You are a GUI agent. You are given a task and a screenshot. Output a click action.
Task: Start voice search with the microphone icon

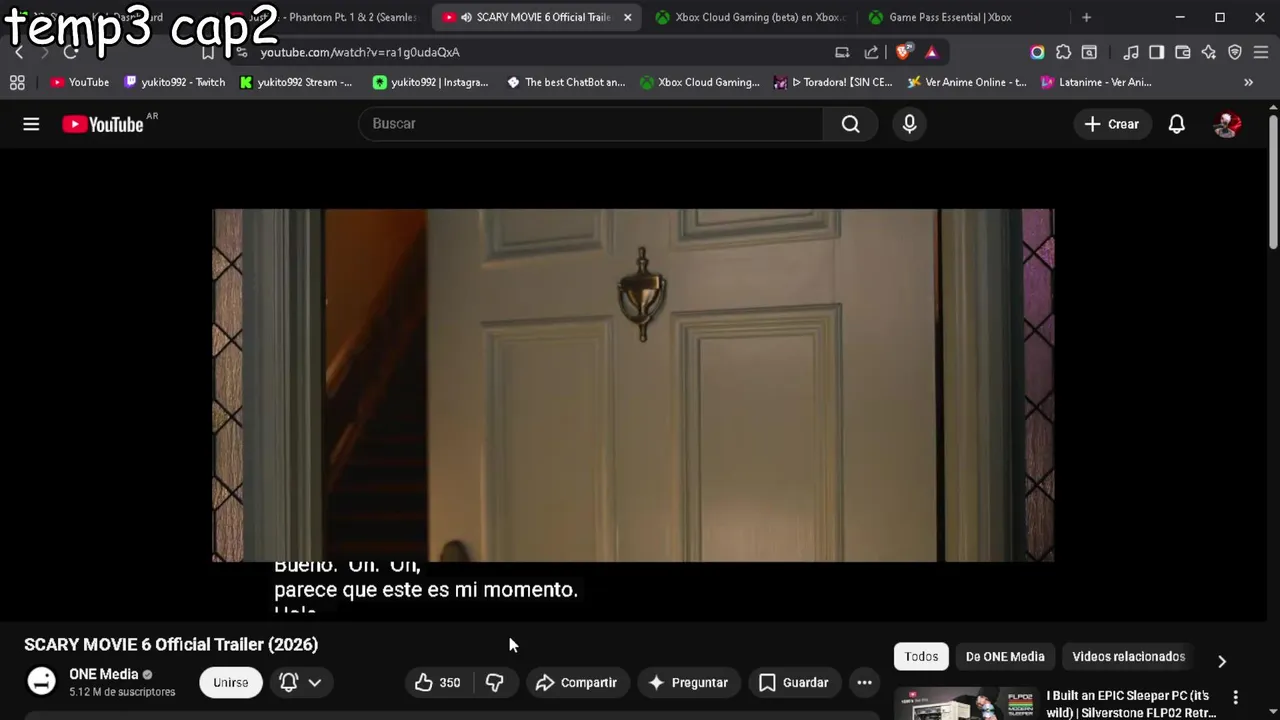pyautogui.click(x=909, y=124)
